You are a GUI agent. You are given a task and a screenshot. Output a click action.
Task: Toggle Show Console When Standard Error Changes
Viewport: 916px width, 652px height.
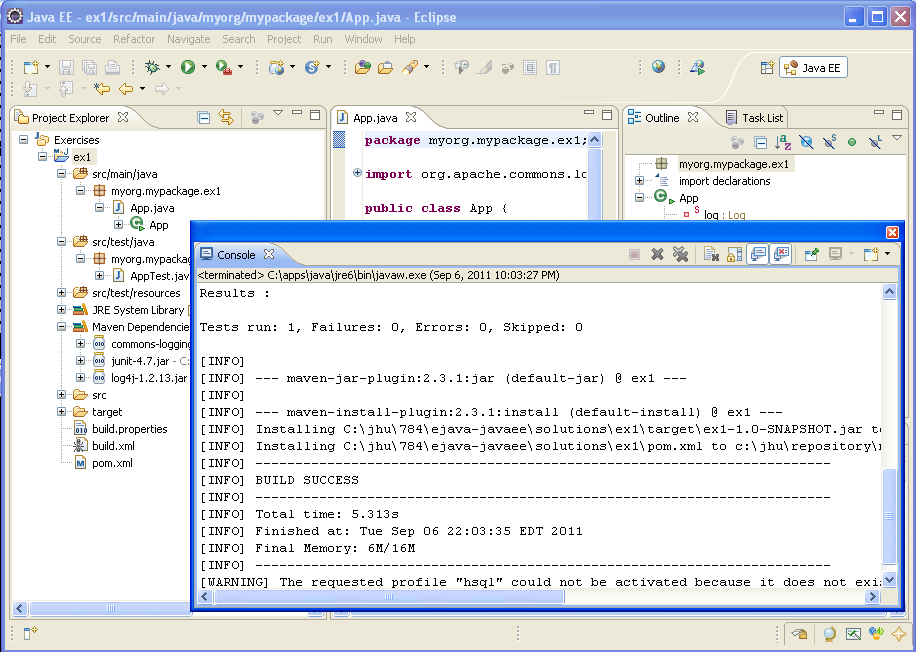pyautogui.click(x=781, y=254)
